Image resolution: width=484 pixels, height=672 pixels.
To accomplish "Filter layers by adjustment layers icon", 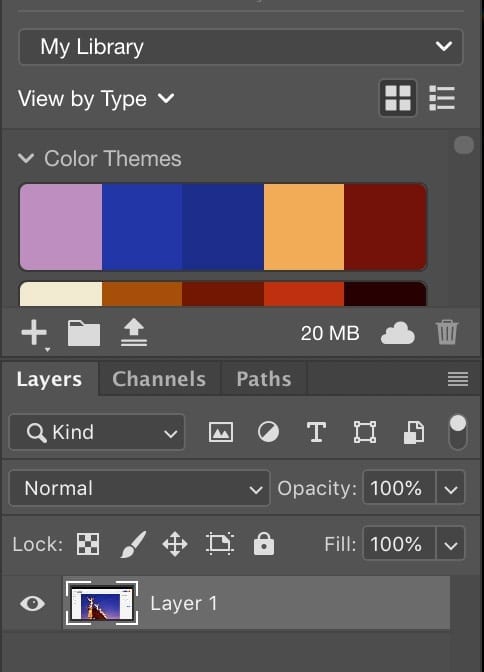I will (268, 432).
